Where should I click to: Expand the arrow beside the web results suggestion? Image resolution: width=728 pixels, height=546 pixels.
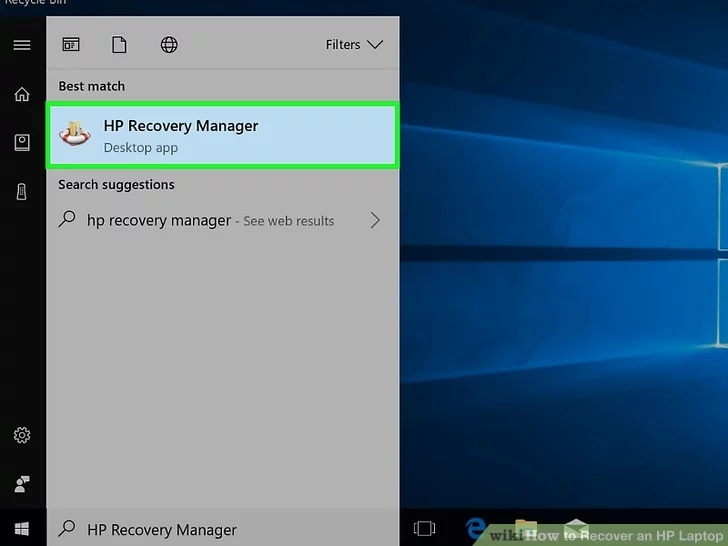pyautogui.click(x=375, y=220)
